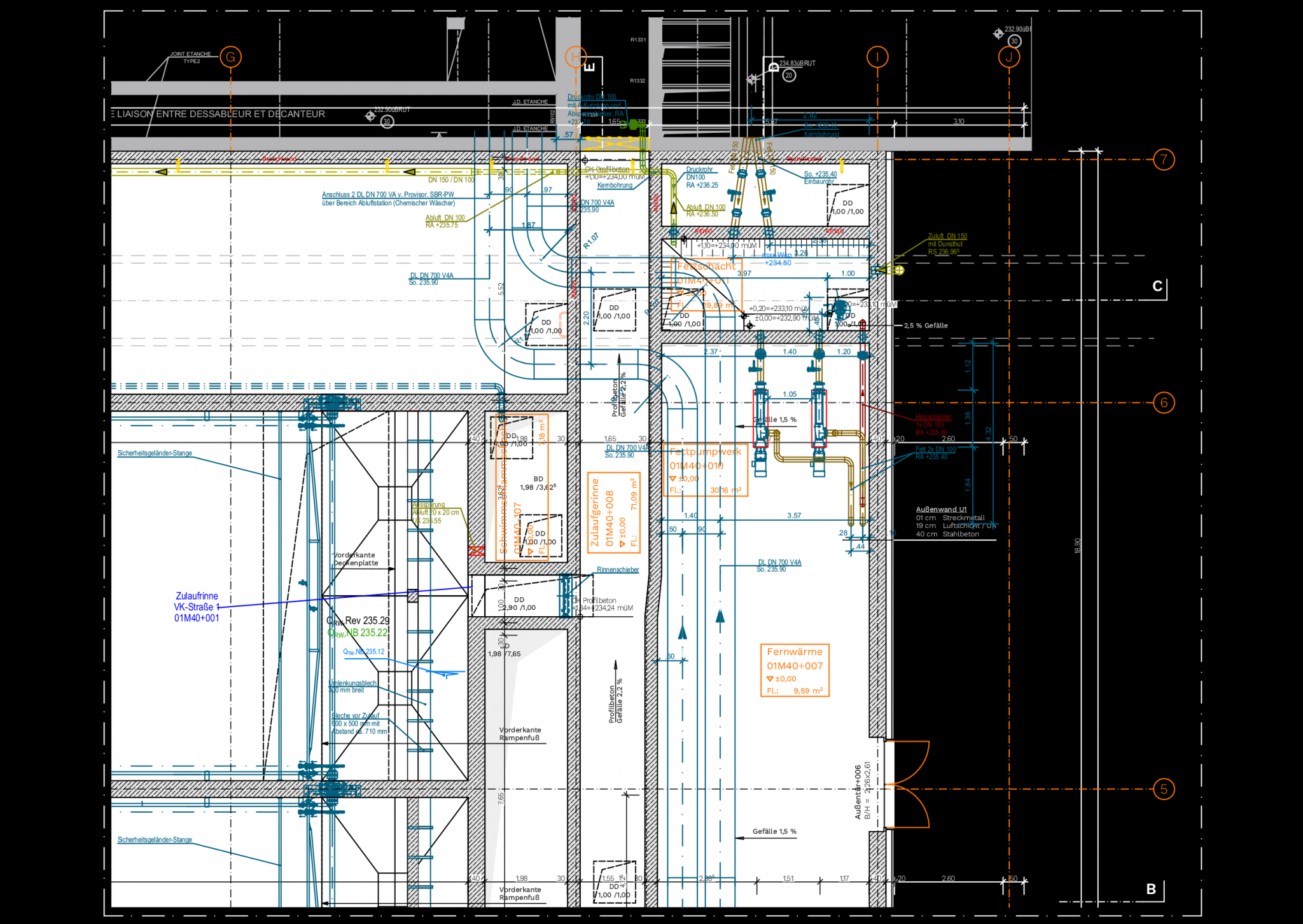Click the green QRW NB 235.22 text
Viewport: 1303px width, 924px height.
358,633
